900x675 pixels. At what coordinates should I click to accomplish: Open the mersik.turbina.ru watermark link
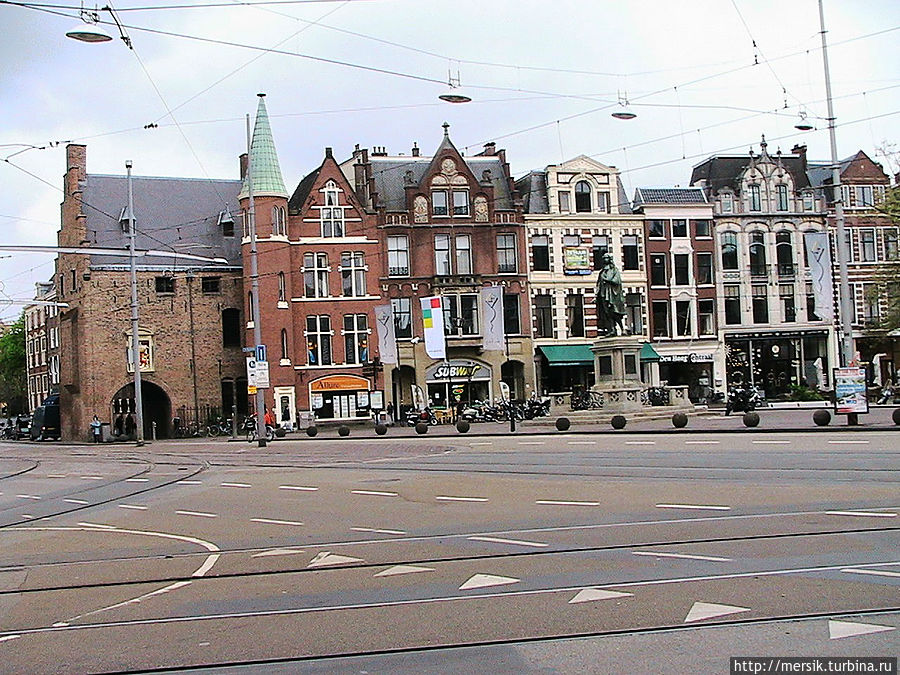[x=813, y=665]
